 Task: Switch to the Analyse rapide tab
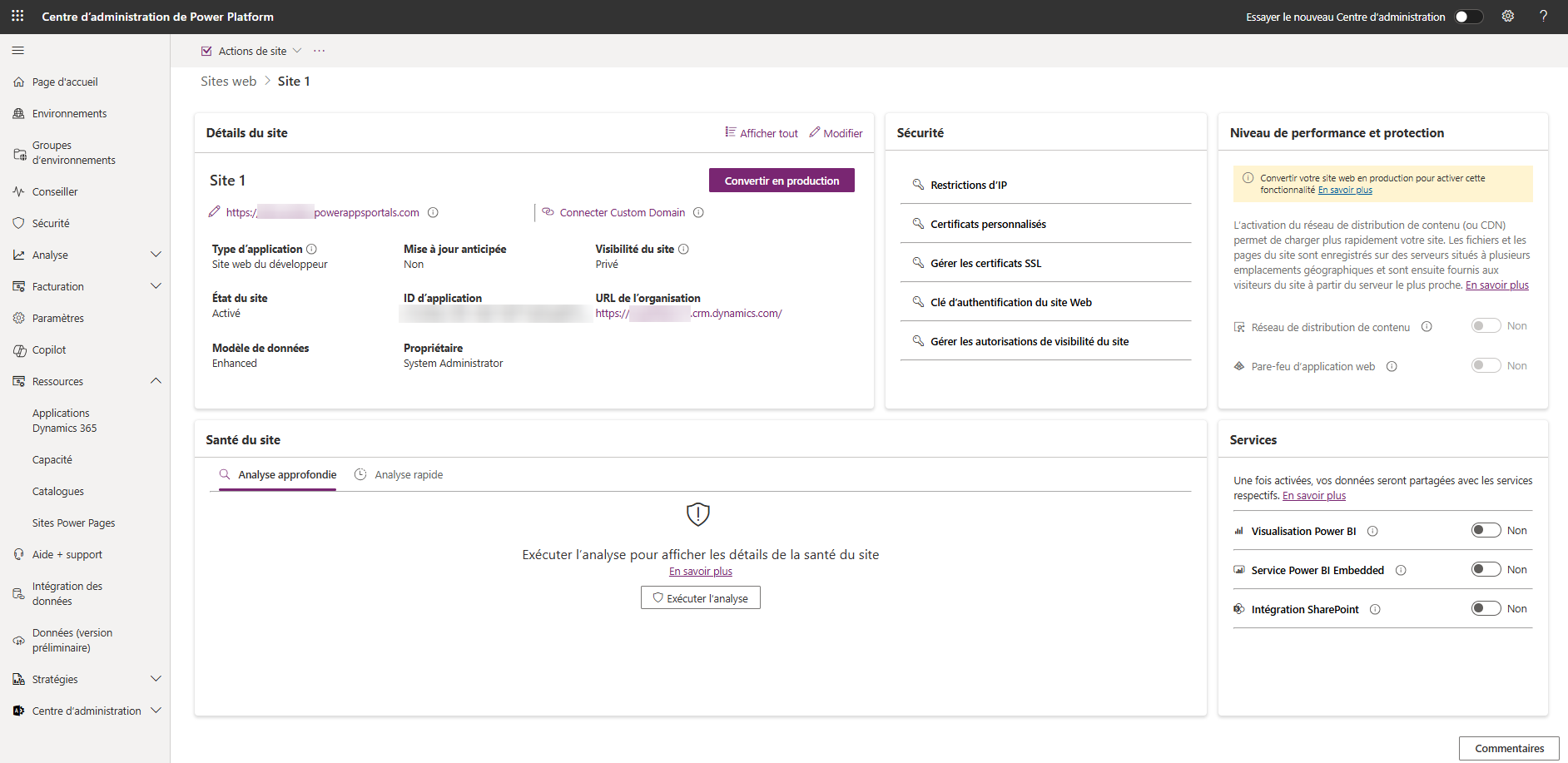[399, 475]
